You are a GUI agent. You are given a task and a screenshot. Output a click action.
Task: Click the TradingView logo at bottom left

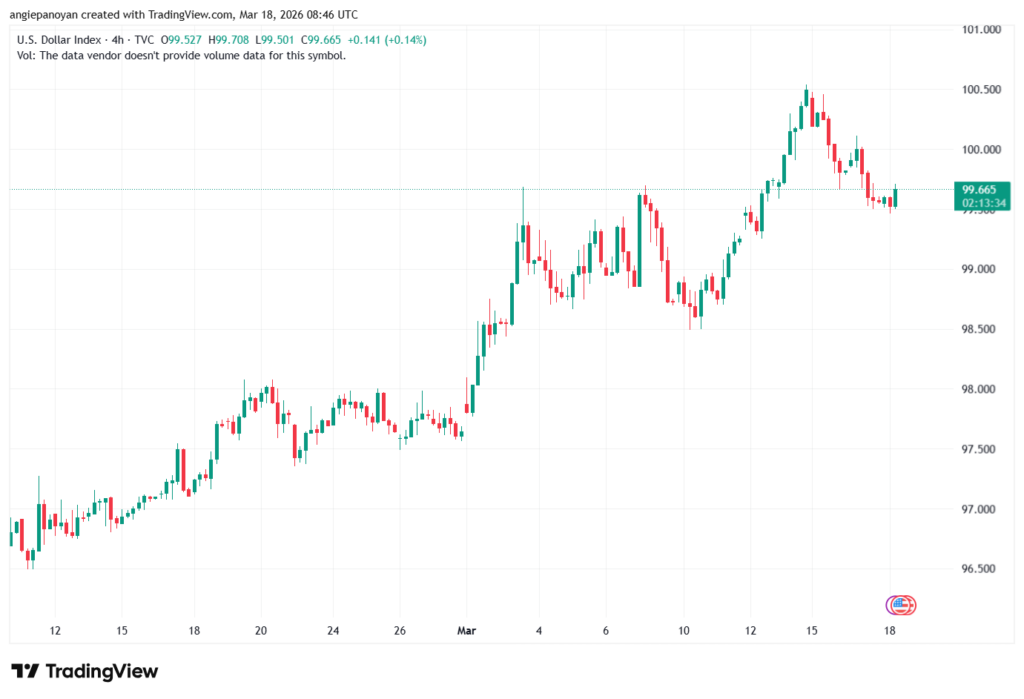click(x=83, y=672)
